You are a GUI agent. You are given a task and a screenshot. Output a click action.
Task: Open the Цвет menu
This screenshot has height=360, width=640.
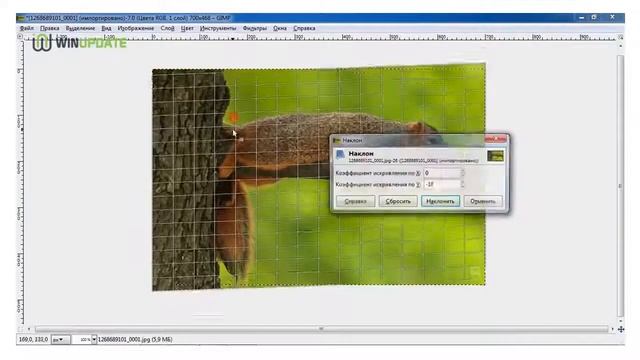[187, 28]
